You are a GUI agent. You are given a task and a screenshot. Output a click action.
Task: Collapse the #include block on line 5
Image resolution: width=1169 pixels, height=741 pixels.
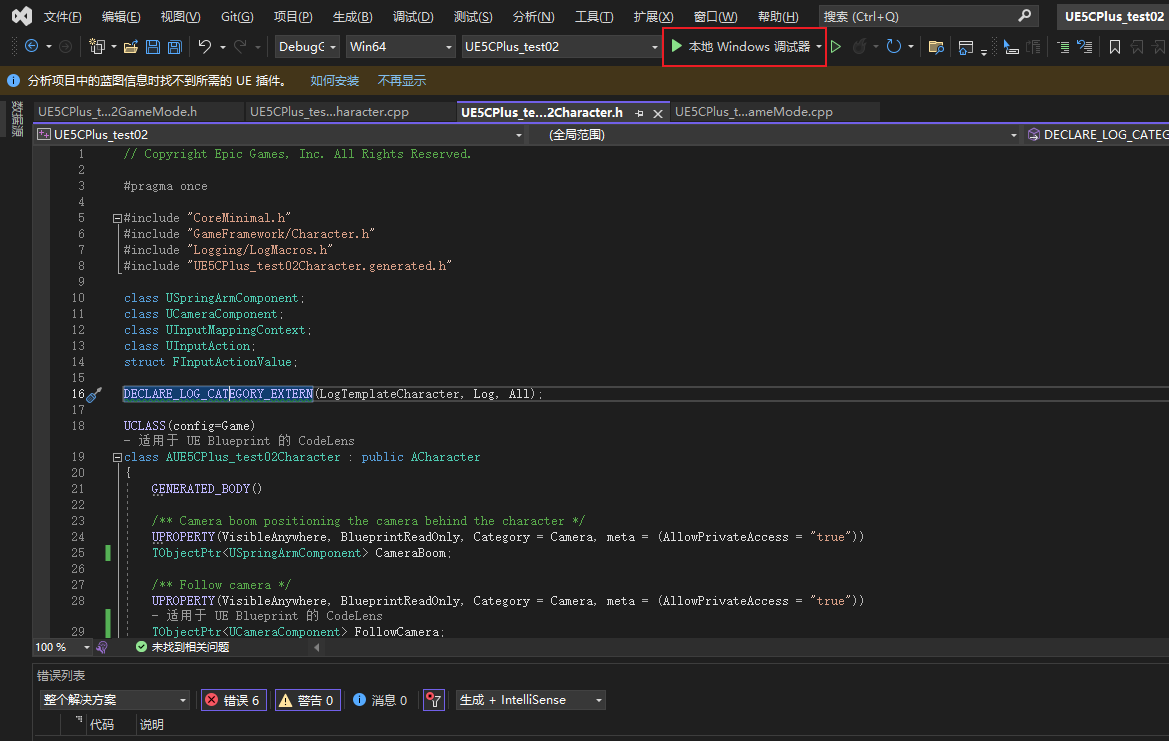117,218
